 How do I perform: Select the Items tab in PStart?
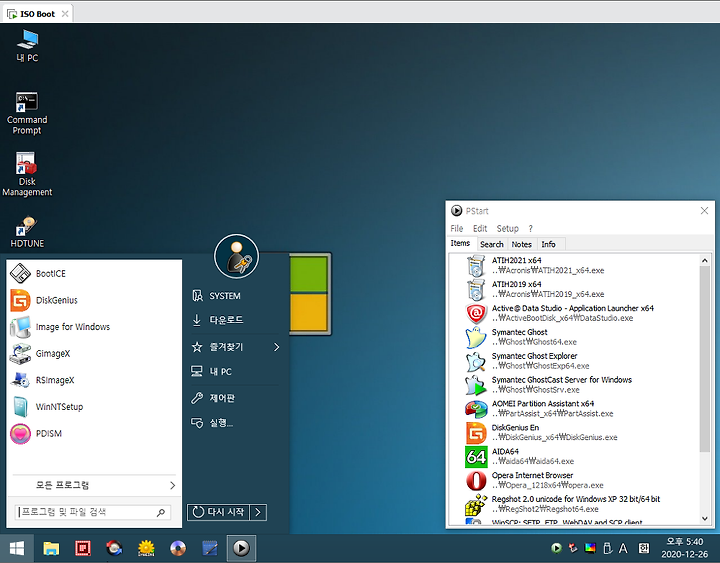(460, 243)
